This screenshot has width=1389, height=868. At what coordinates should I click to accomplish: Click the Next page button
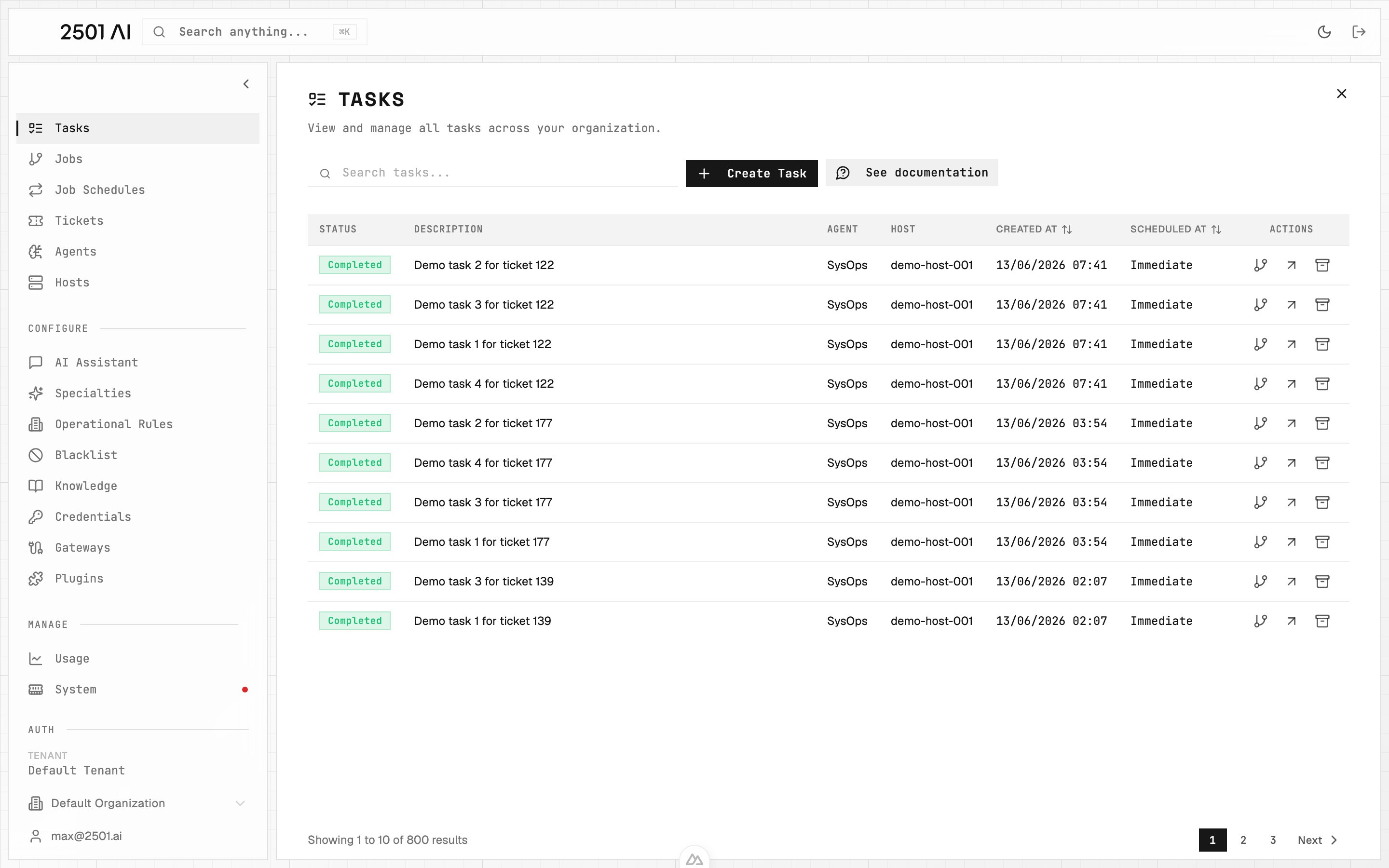tap(1318, 840)
